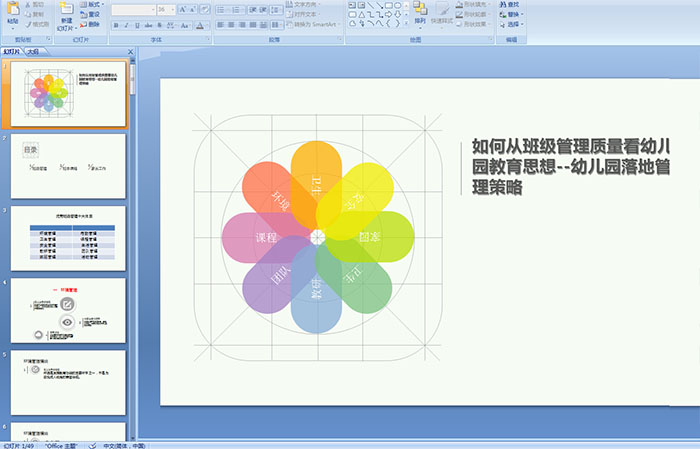Open Text Direction (文字方向) menu
The image size is (700, 449).
304,4
